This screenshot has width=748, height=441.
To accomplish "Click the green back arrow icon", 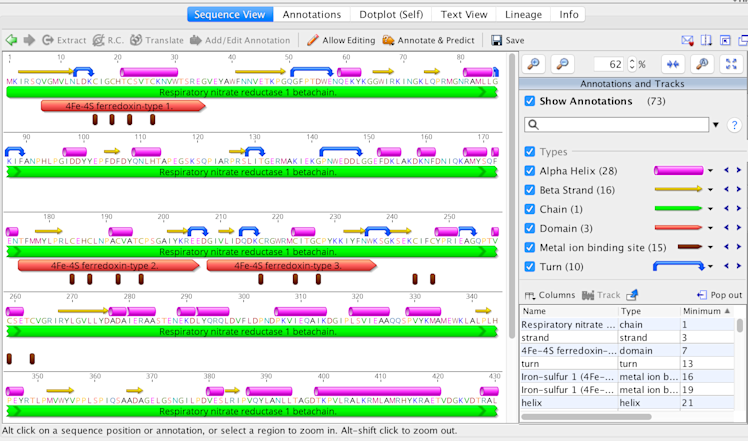I will (x=11, y=40).
